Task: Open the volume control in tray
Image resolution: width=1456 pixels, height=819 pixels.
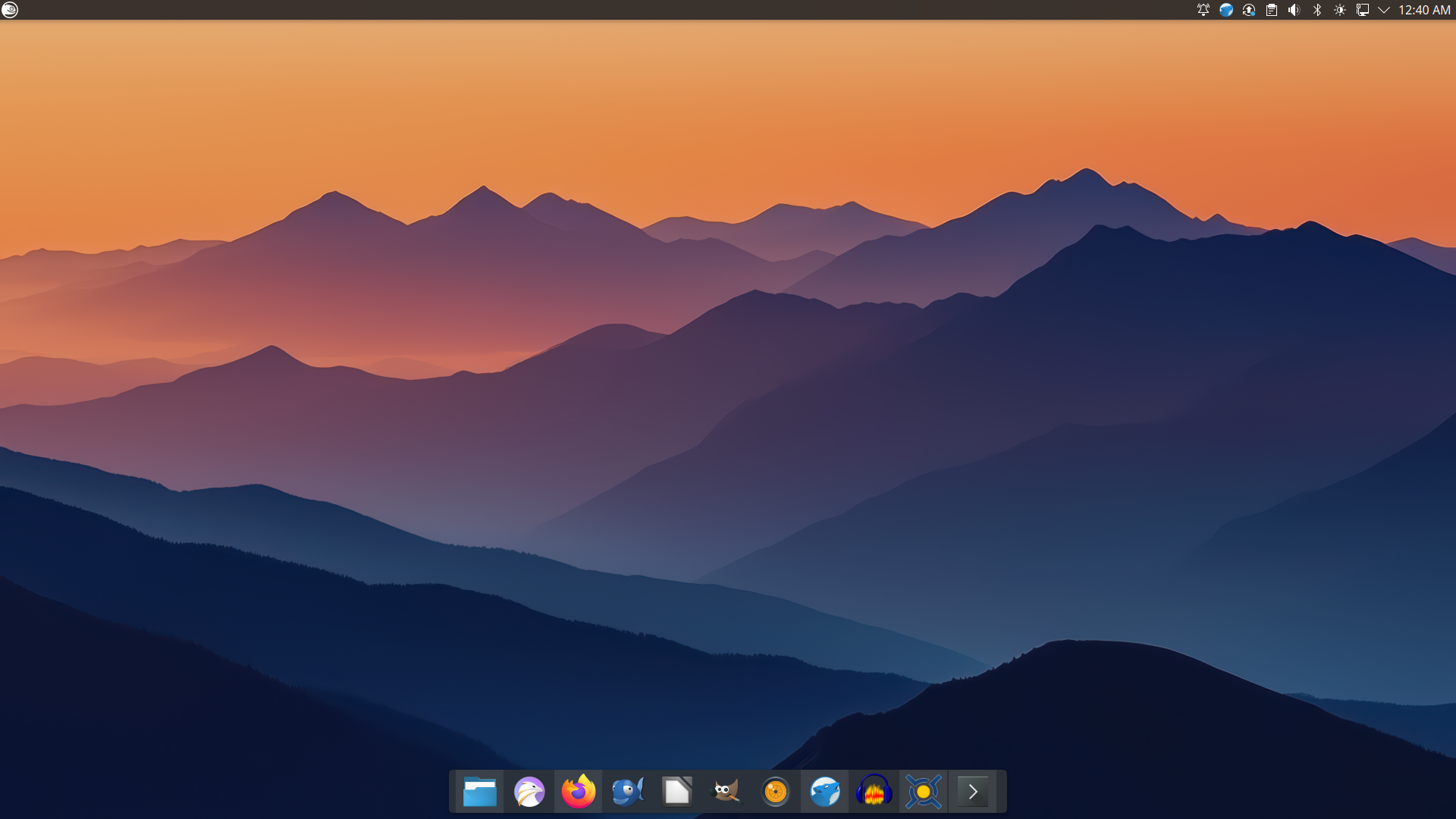Action: point(1294,10)
